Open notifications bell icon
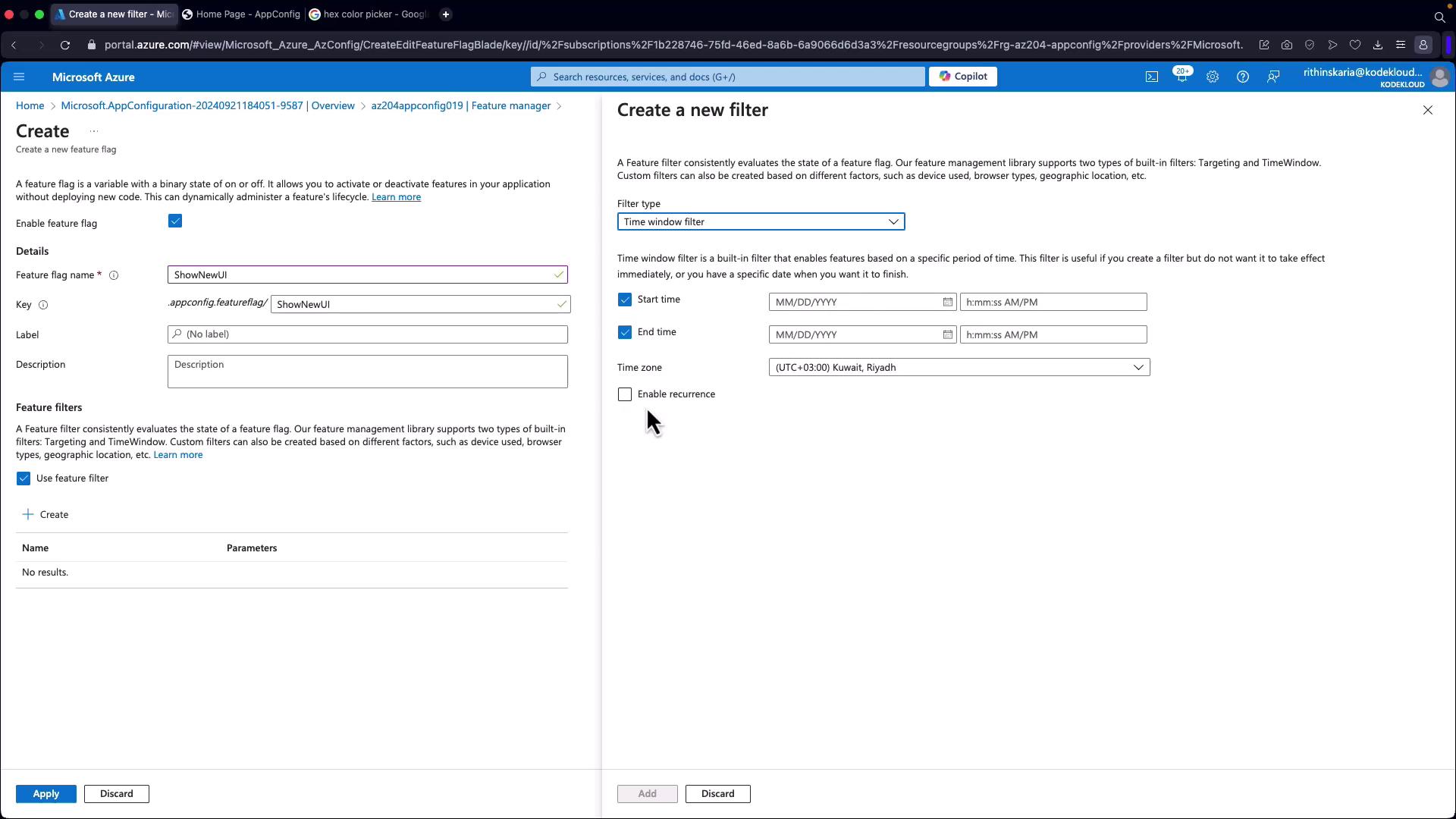This screenshot has height=819, width=1456. coord(1181,77)
